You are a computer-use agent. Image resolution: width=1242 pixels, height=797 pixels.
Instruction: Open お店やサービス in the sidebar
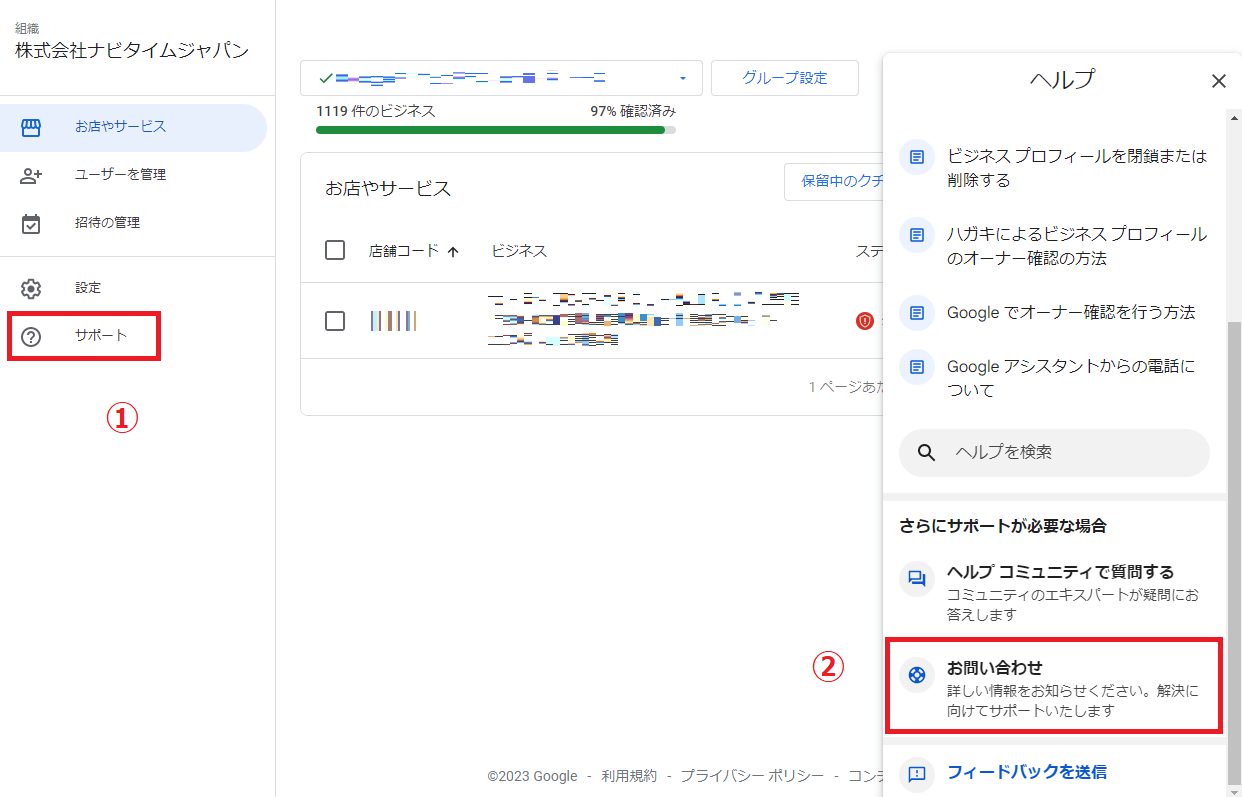[x=133, y=127]
